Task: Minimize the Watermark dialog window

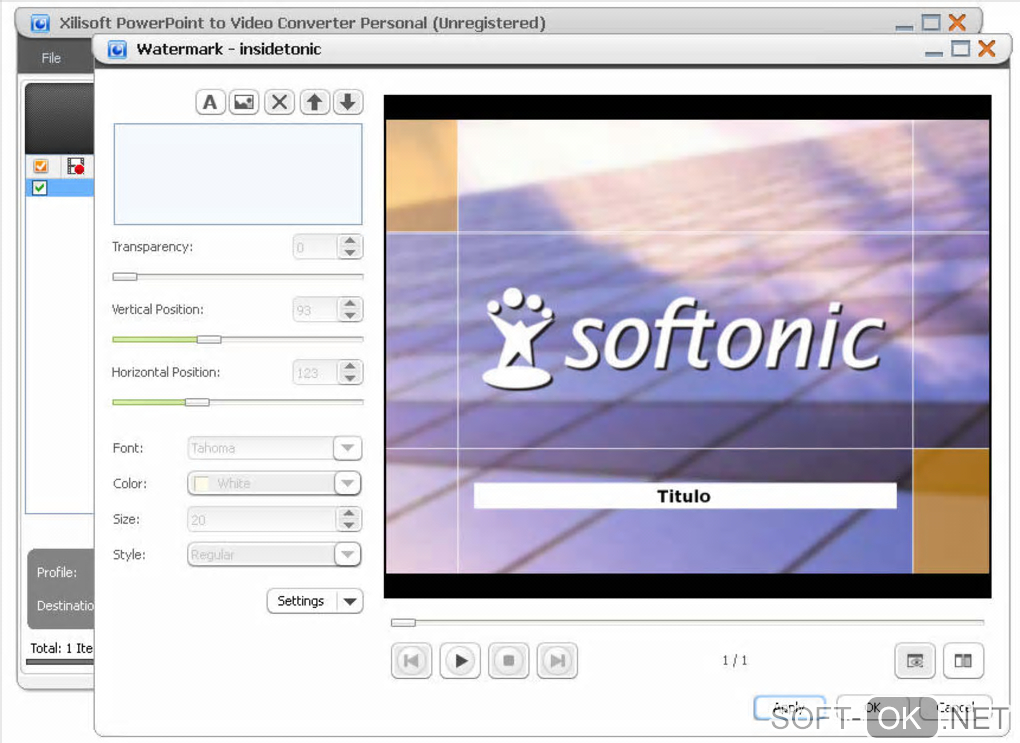Action: [933, 52]
